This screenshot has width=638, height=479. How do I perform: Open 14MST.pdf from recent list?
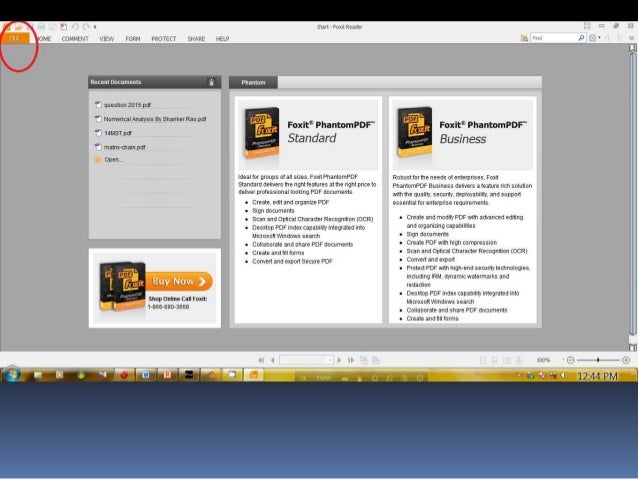coord(118,133)
